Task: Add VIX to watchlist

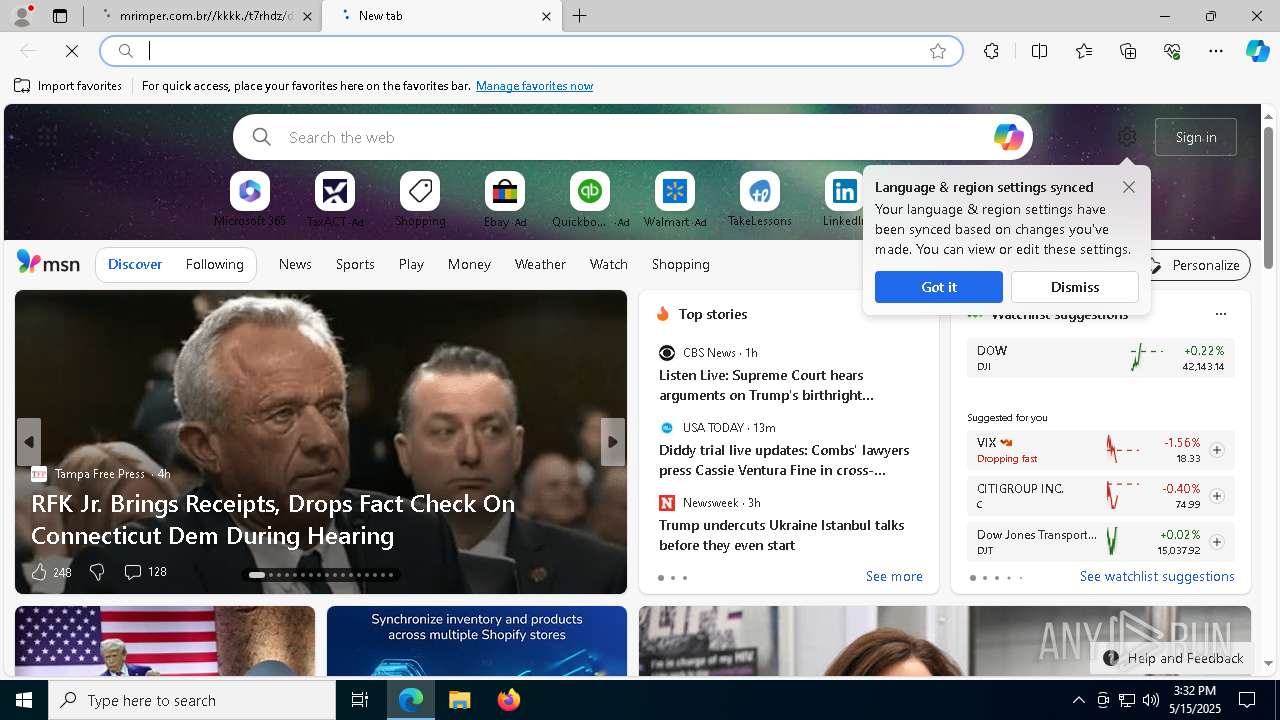Action: coord(1217,450)
